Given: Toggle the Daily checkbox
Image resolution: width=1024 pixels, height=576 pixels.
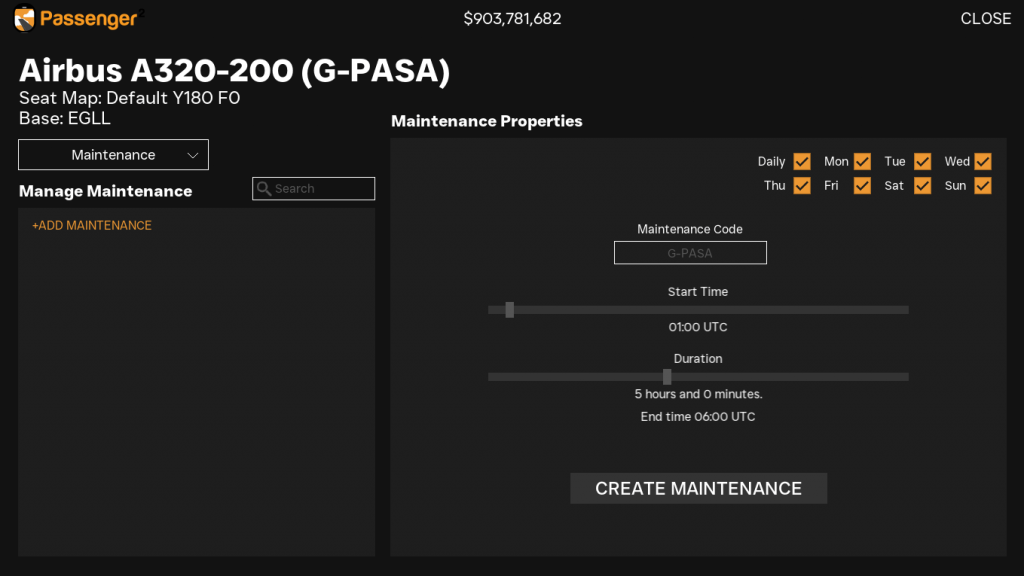Looking at the screenshot, I should tap(801, 162).
